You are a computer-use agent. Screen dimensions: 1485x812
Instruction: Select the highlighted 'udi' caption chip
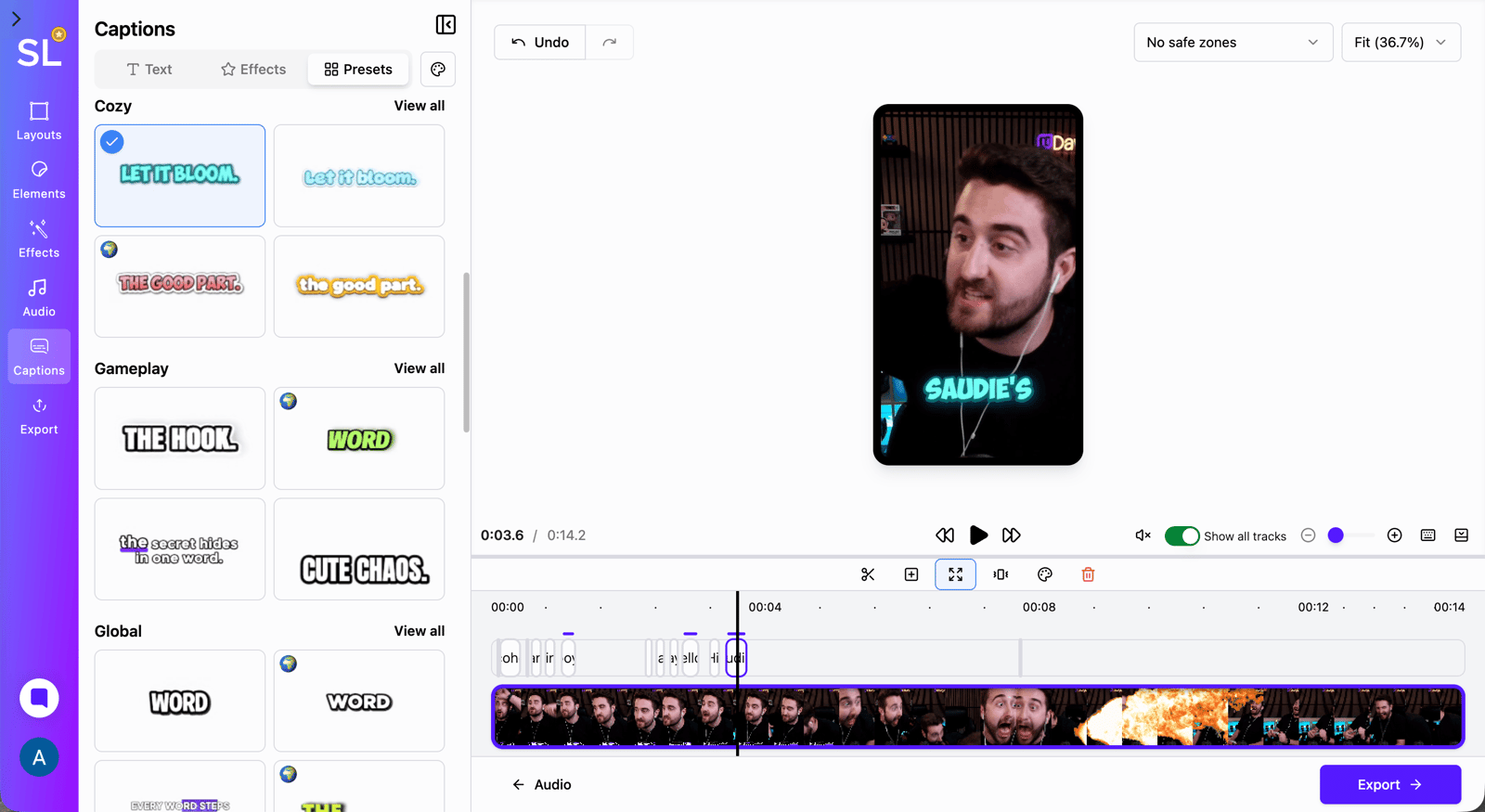(736, 658)
